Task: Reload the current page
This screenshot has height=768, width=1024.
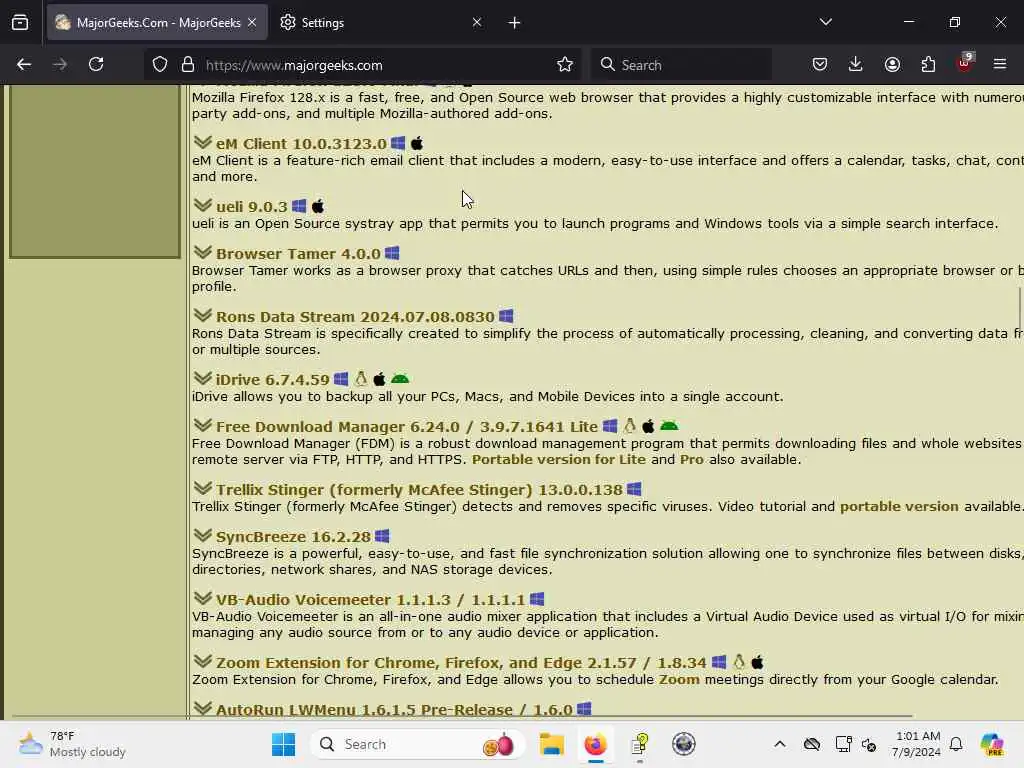Action: click(96, 65)
